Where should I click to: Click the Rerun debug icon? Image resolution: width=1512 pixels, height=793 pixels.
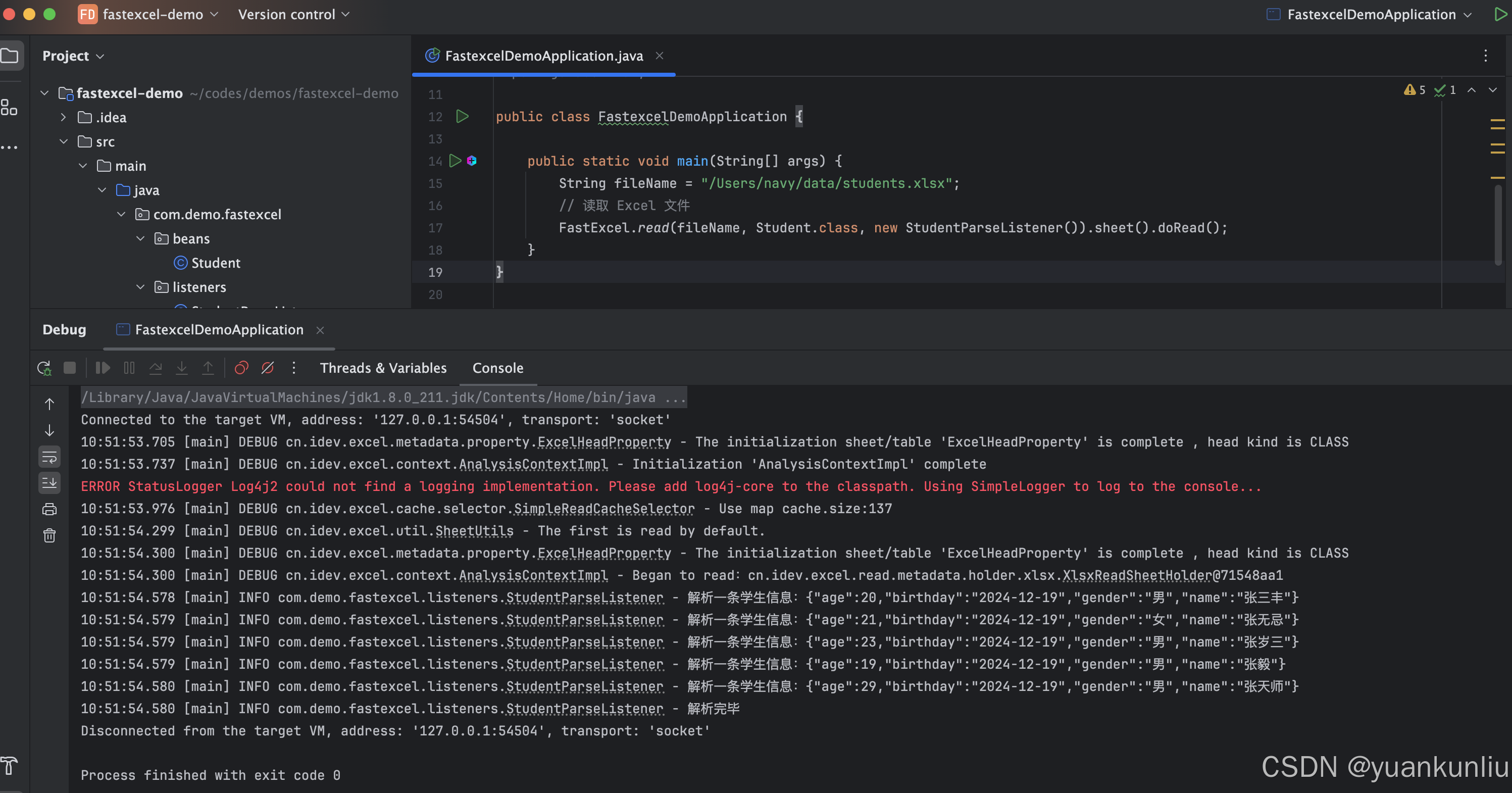[44, 368]
